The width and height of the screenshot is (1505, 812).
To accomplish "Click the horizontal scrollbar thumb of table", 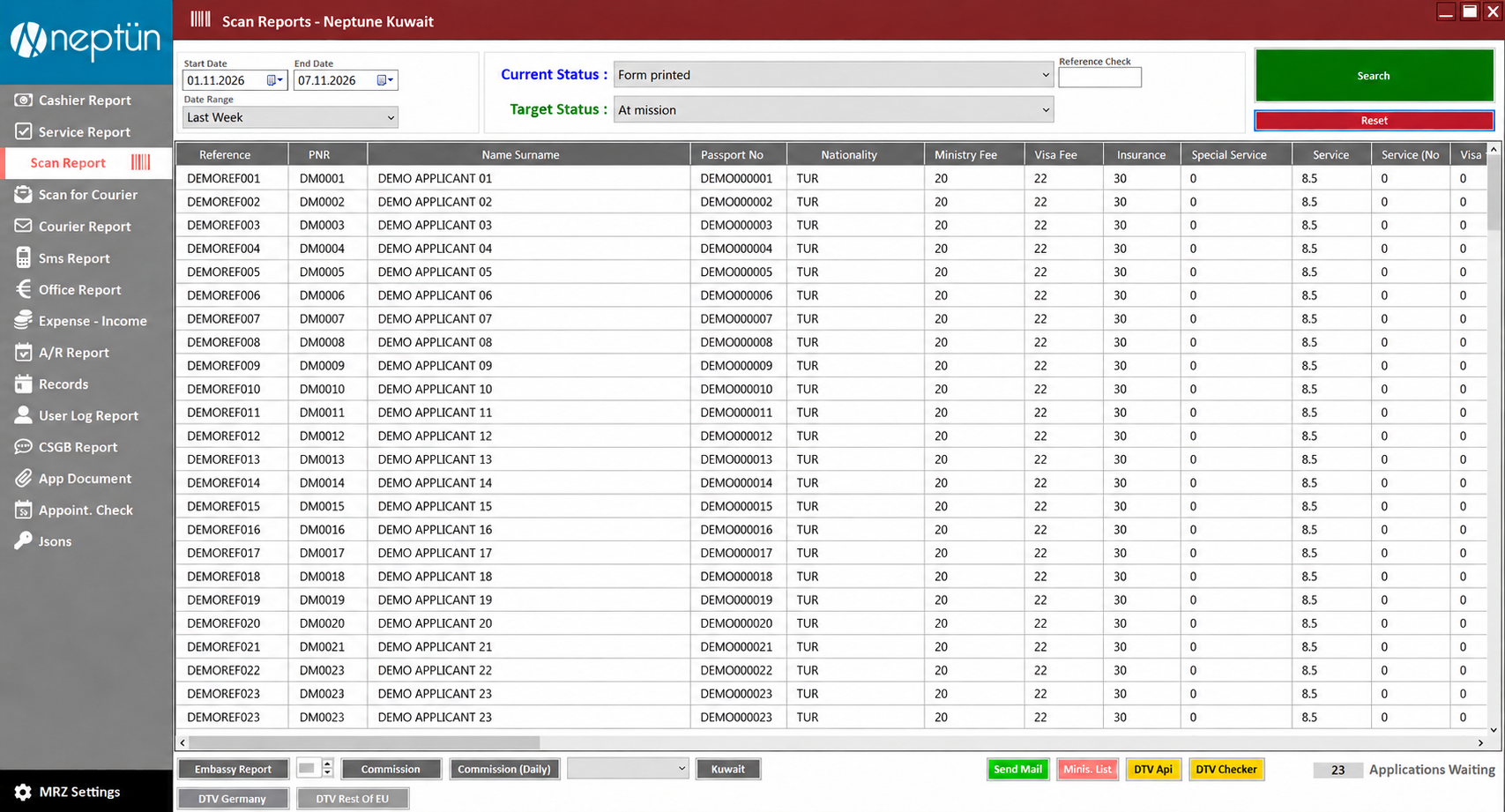I will click(364, 742).
